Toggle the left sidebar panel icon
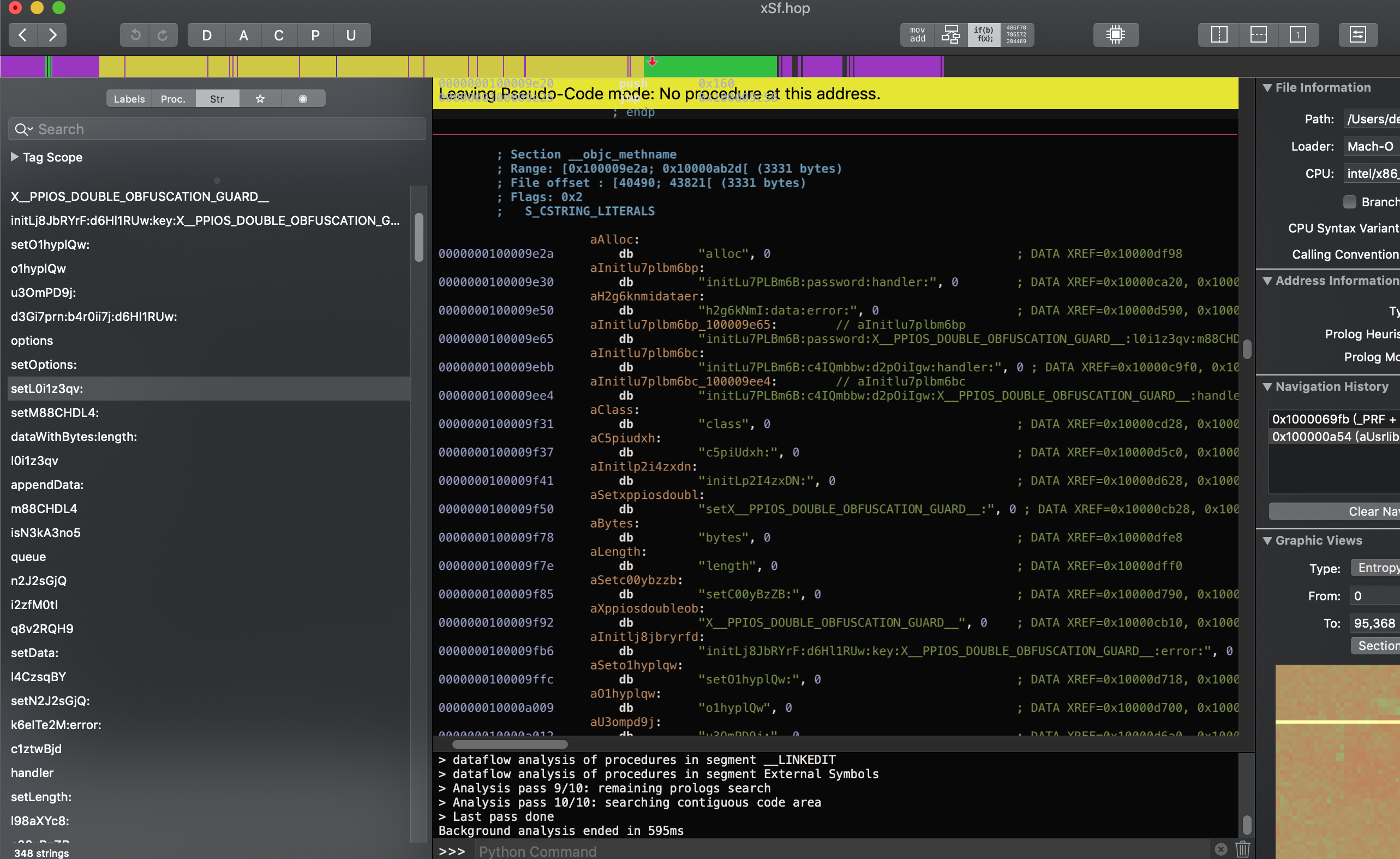 [x=1219, y=35]
